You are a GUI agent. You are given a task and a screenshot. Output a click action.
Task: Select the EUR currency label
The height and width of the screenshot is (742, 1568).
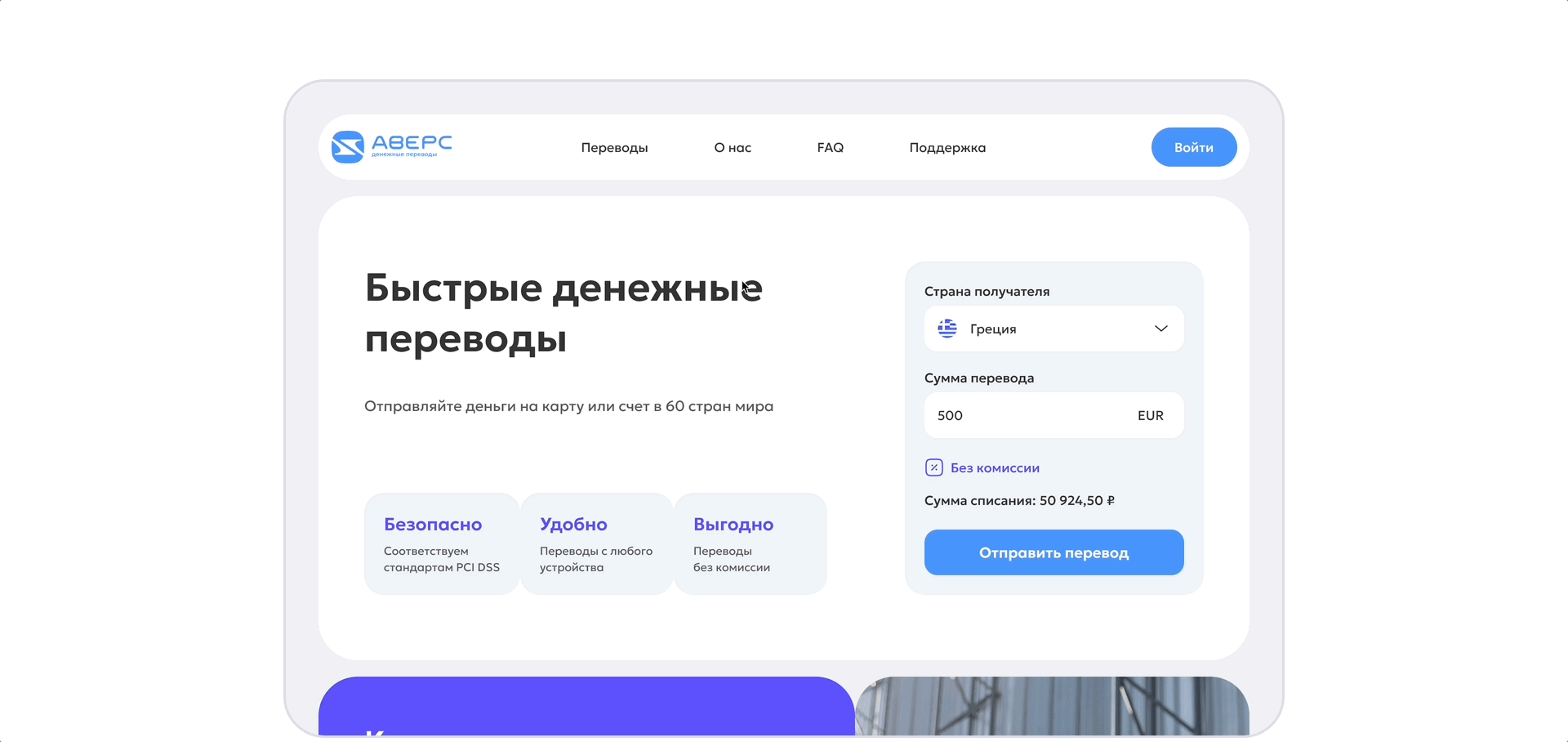point(1150,415)
